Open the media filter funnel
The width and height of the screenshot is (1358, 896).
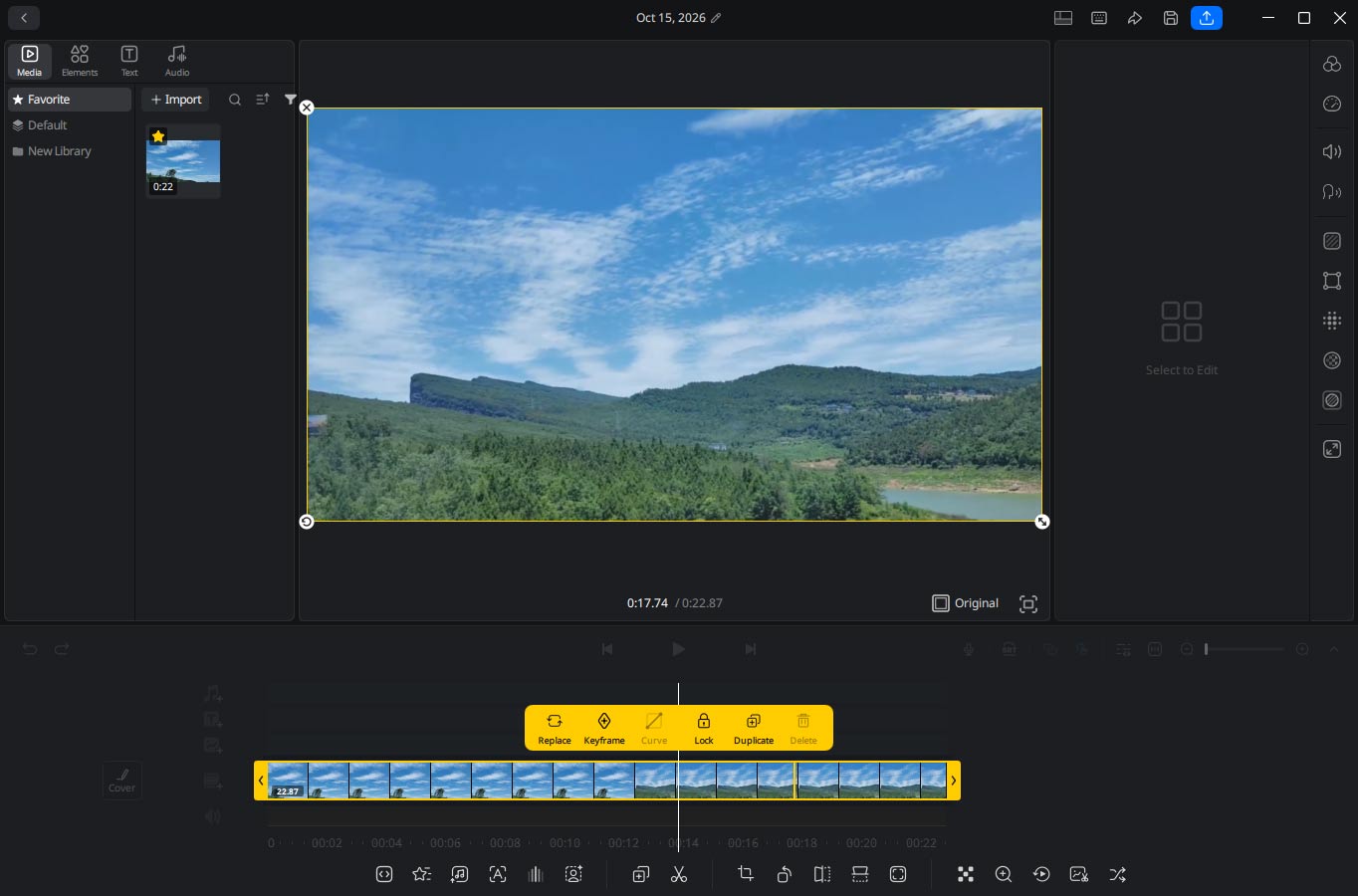[290, 100]
